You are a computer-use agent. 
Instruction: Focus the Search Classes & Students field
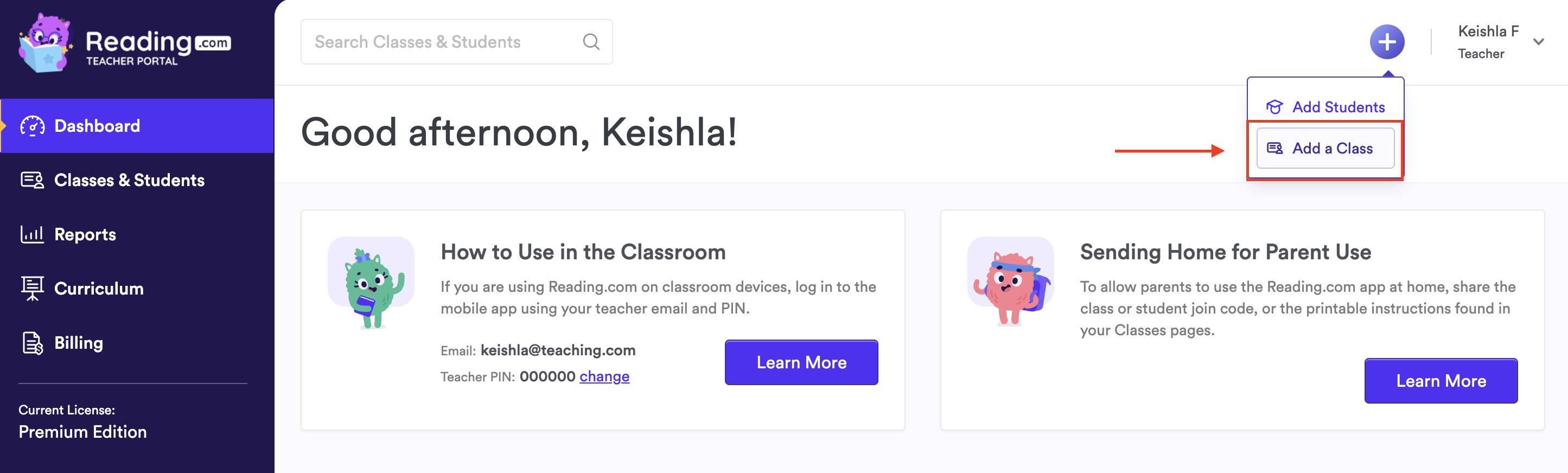[444, 42]
